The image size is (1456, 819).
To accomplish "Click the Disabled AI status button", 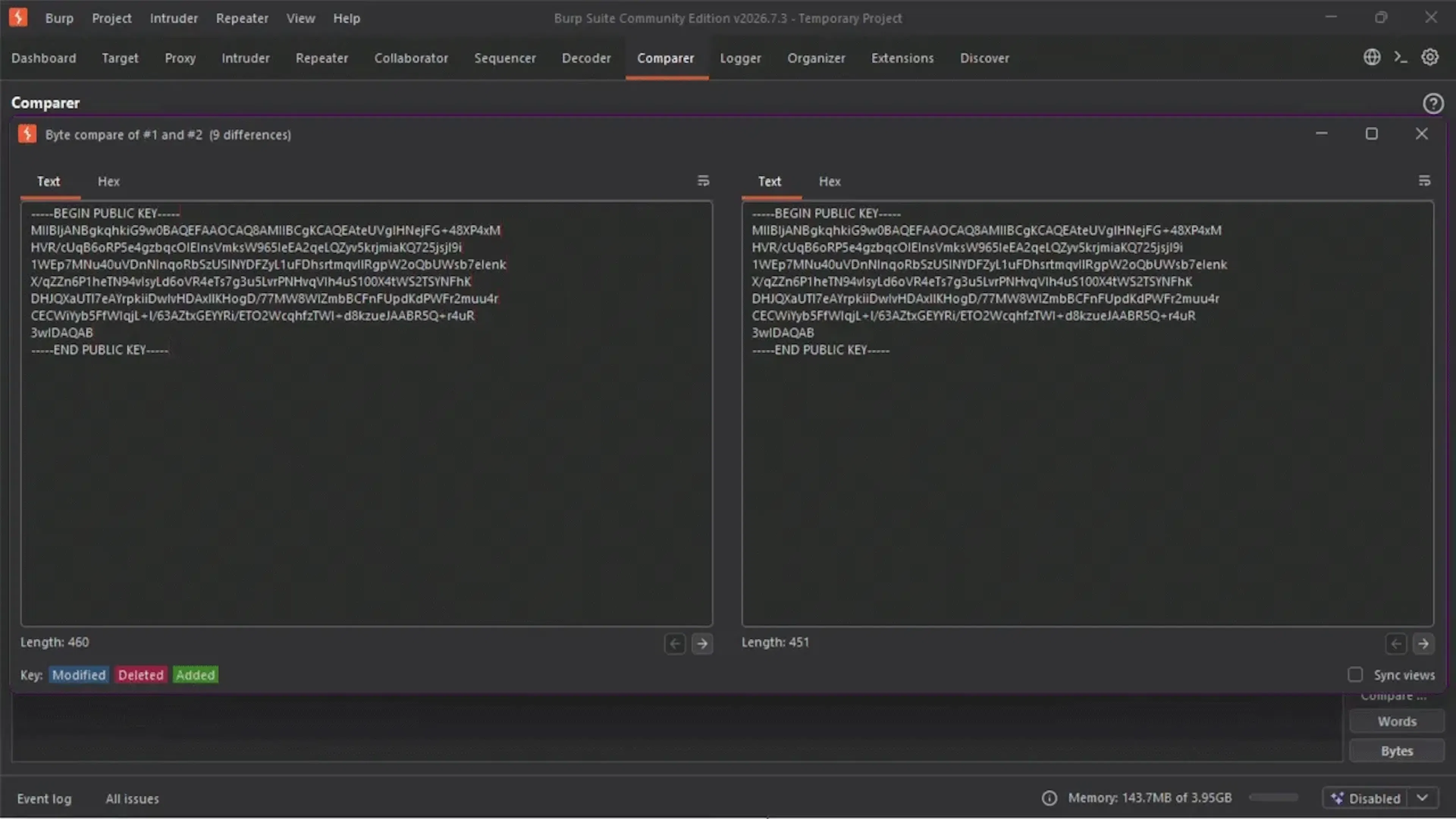I will pos(1366,798).
